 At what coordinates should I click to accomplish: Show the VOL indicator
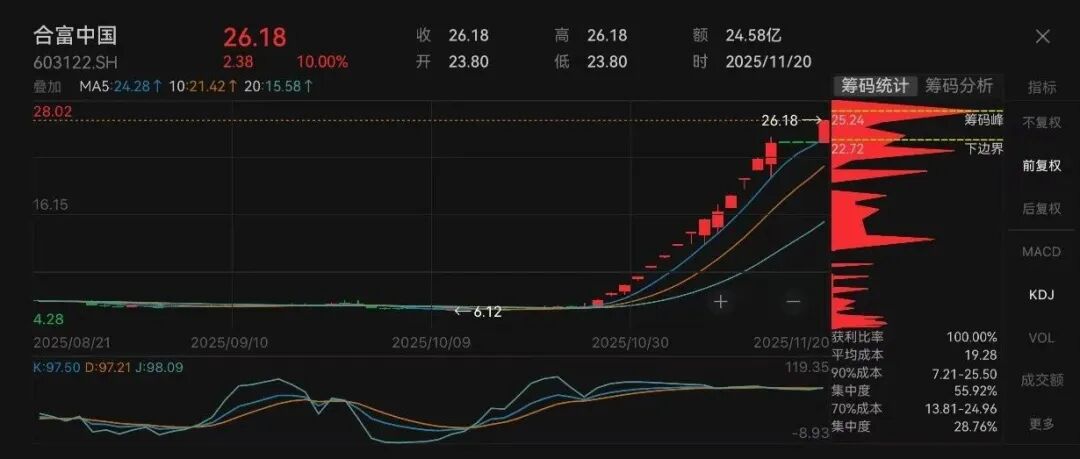click(1041, 338)
